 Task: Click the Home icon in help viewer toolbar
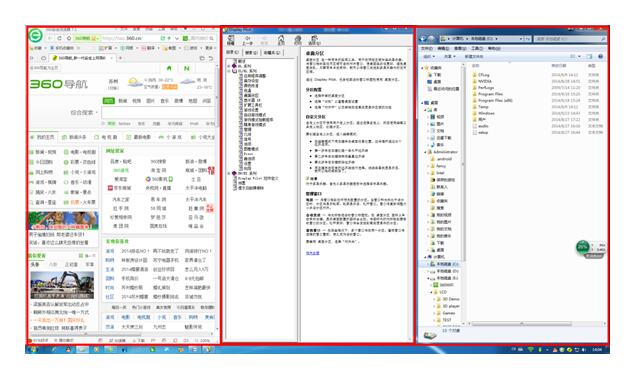[x=281, y=40]
